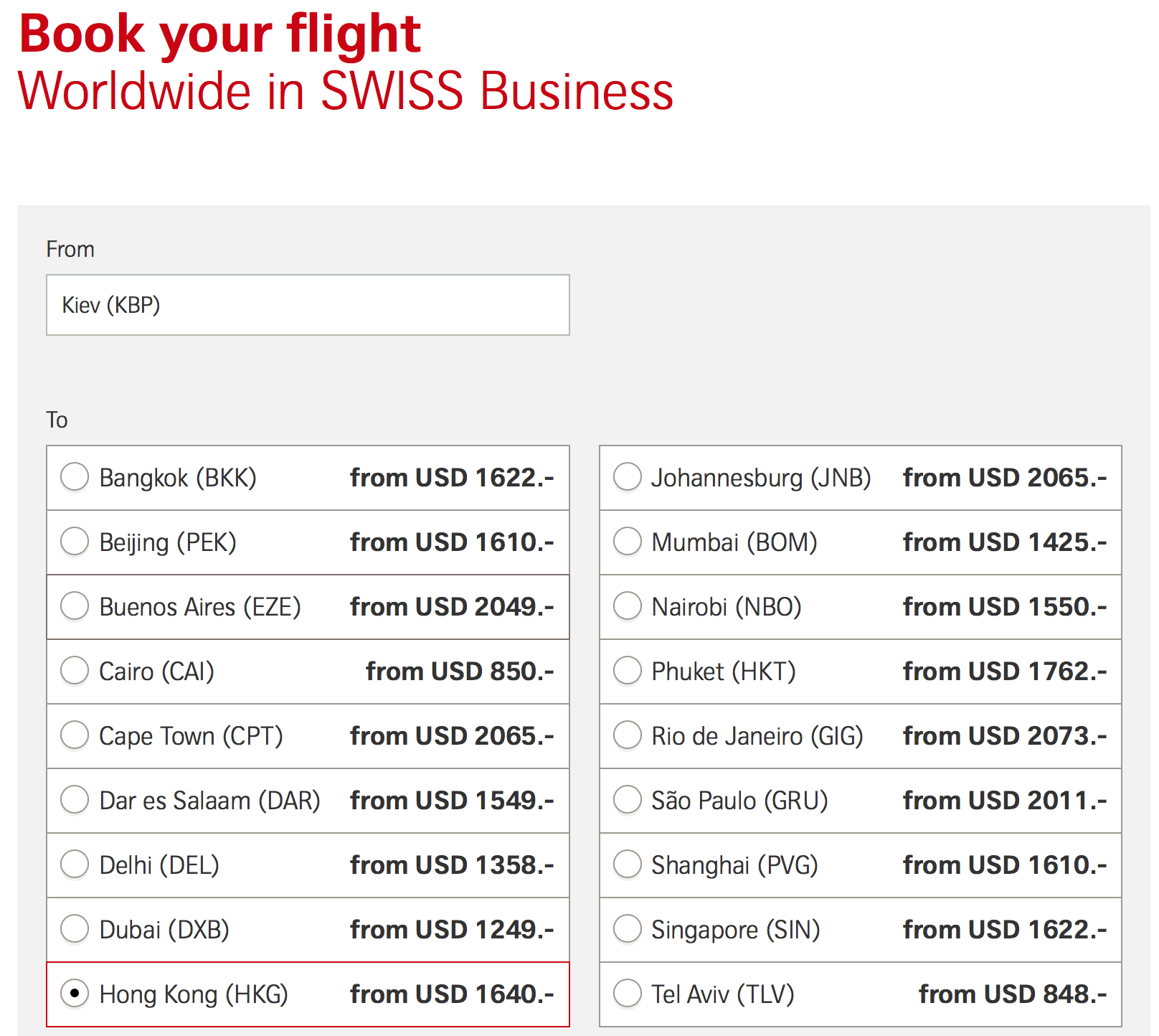
Task: Click the Cairo price from USD 850
Action: (x=460, y=672)
